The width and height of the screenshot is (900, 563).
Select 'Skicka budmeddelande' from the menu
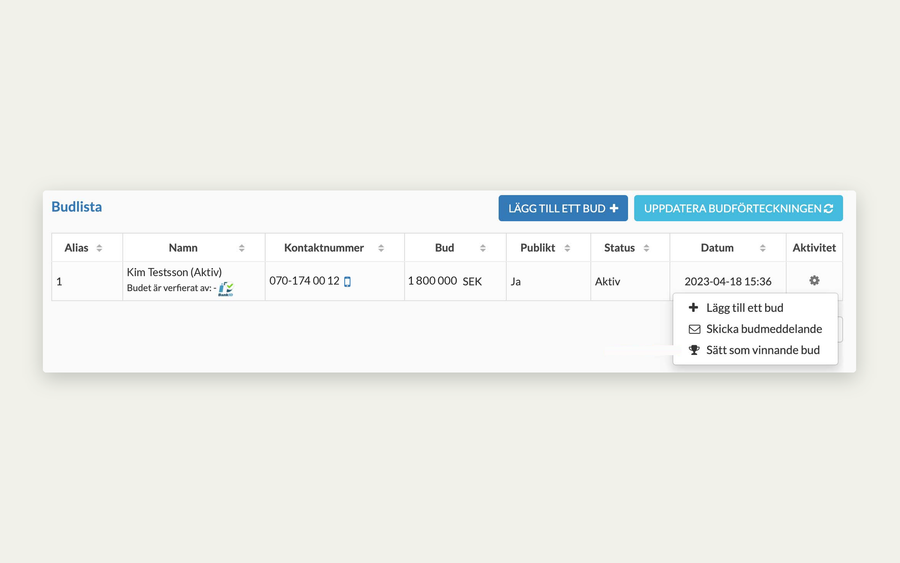(755, 329)
